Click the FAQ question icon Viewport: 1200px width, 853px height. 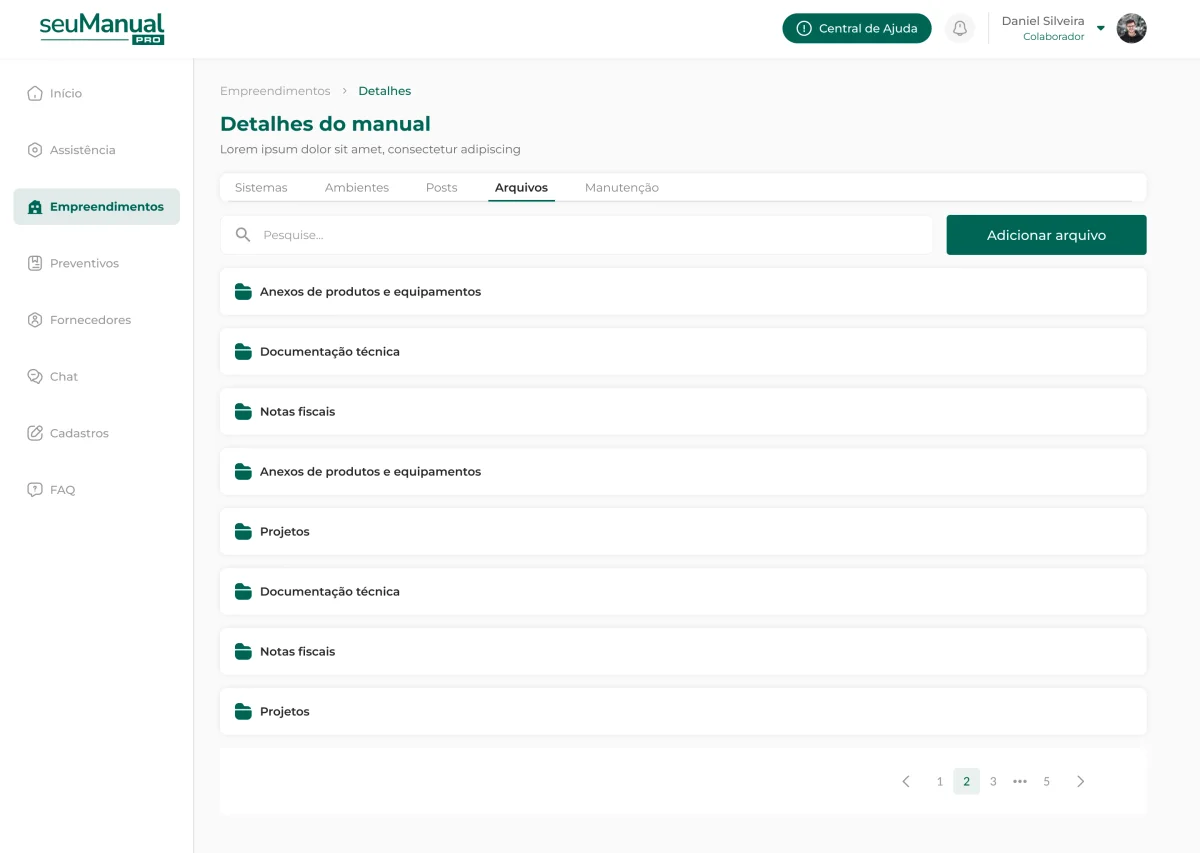(x=35, y=490)
